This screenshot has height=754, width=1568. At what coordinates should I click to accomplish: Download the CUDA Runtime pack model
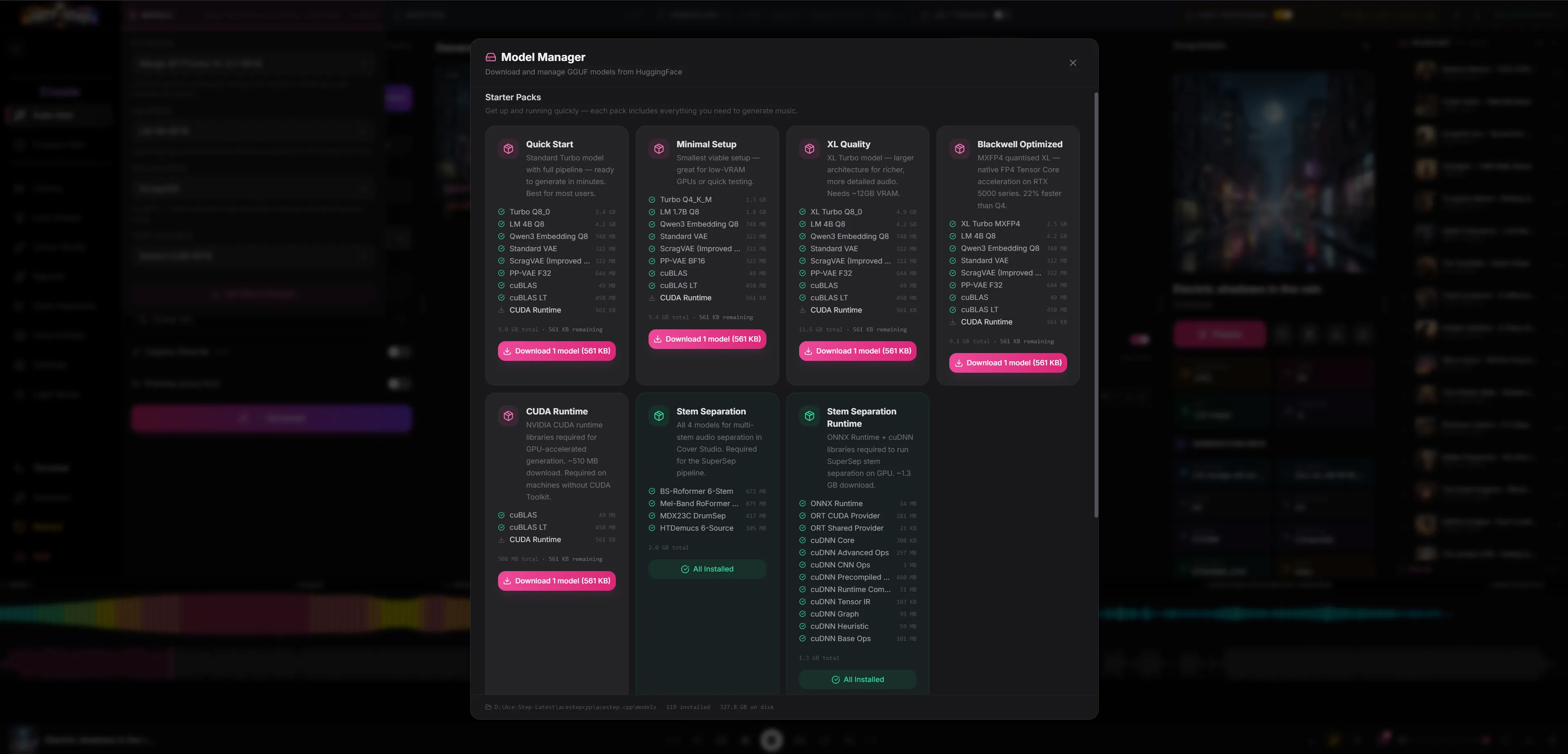point(556,581)
